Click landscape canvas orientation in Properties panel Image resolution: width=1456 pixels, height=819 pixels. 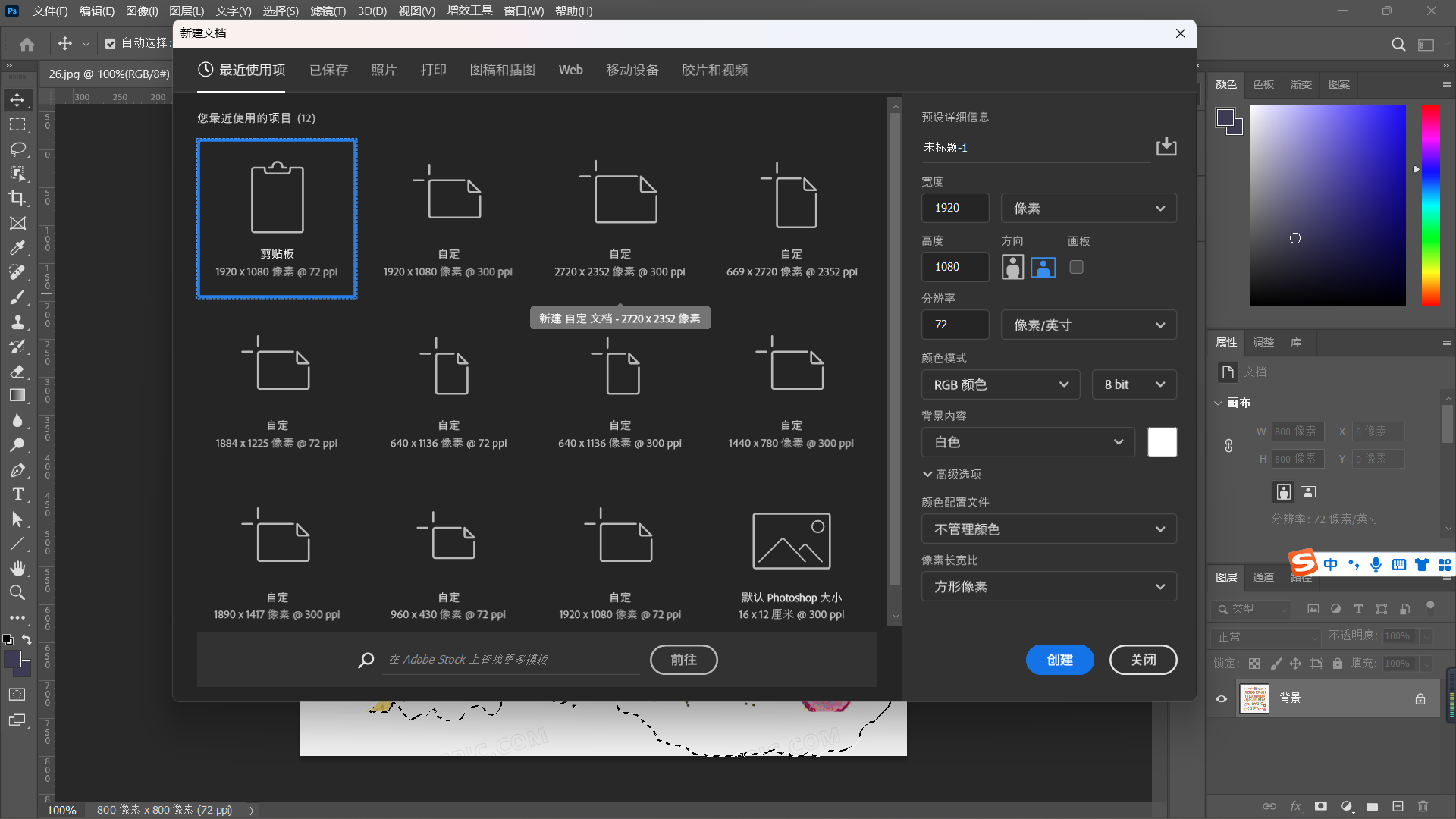pos(1308,491)
